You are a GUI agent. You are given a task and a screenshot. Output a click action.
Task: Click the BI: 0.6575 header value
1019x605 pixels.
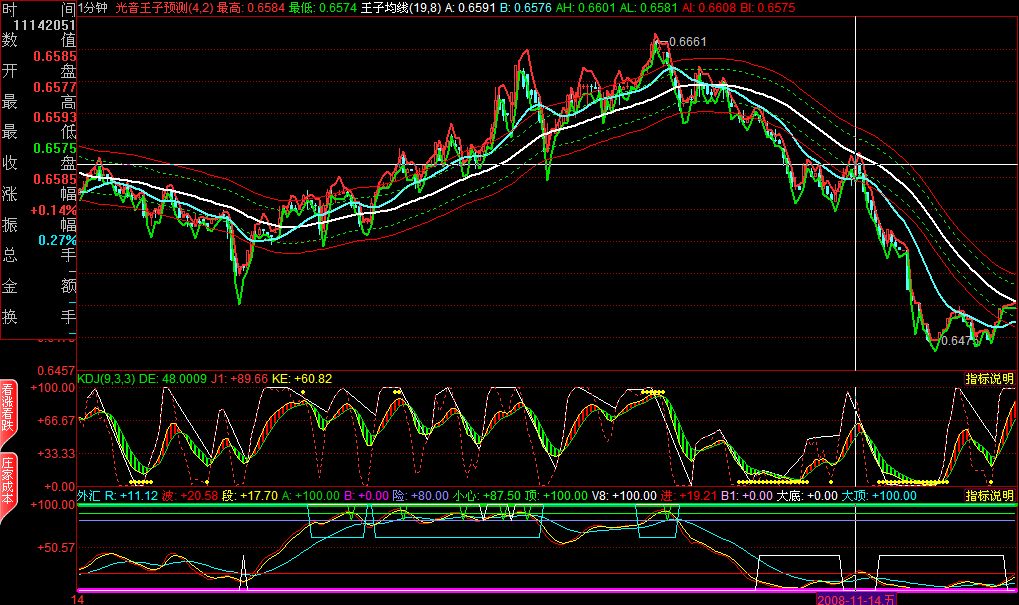tap(767, 8)
